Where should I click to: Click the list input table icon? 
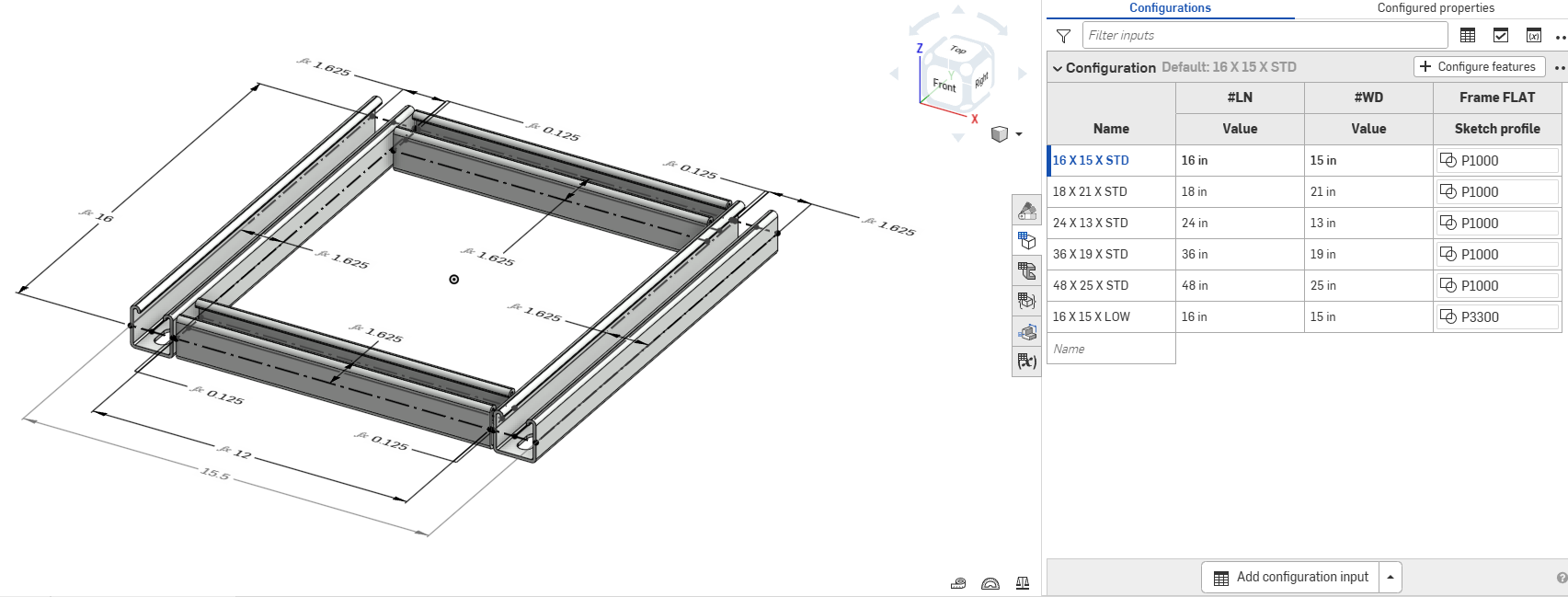pos(1468,35)
